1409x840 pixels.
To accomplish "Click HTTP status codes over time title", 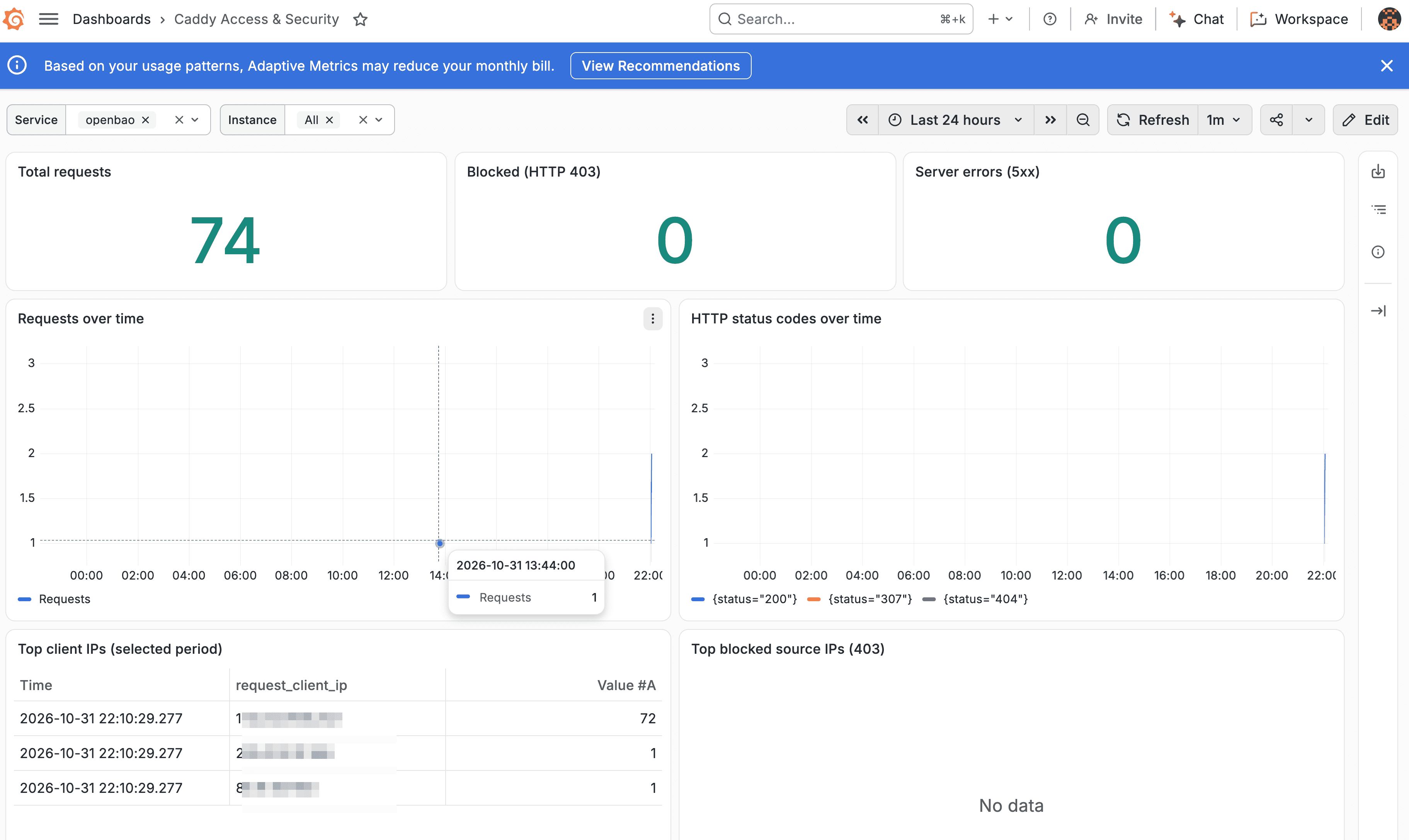I will click(x=786, y=319).
